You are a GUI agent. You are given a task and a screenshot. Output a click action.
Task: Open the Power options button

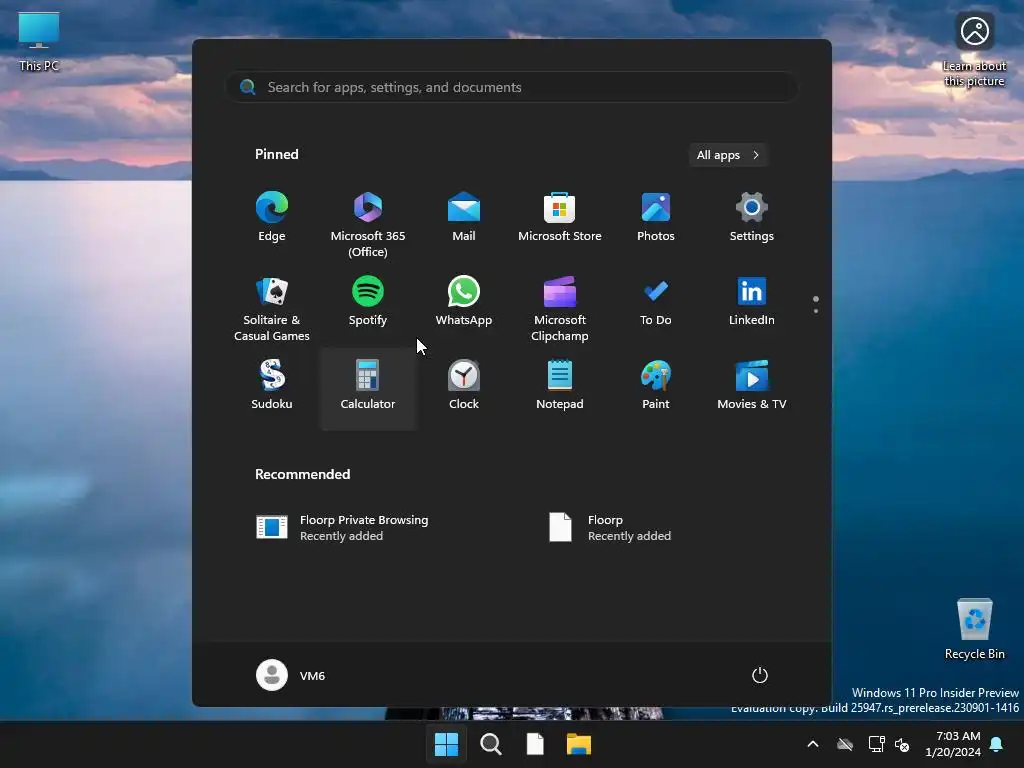click(760, 675)
